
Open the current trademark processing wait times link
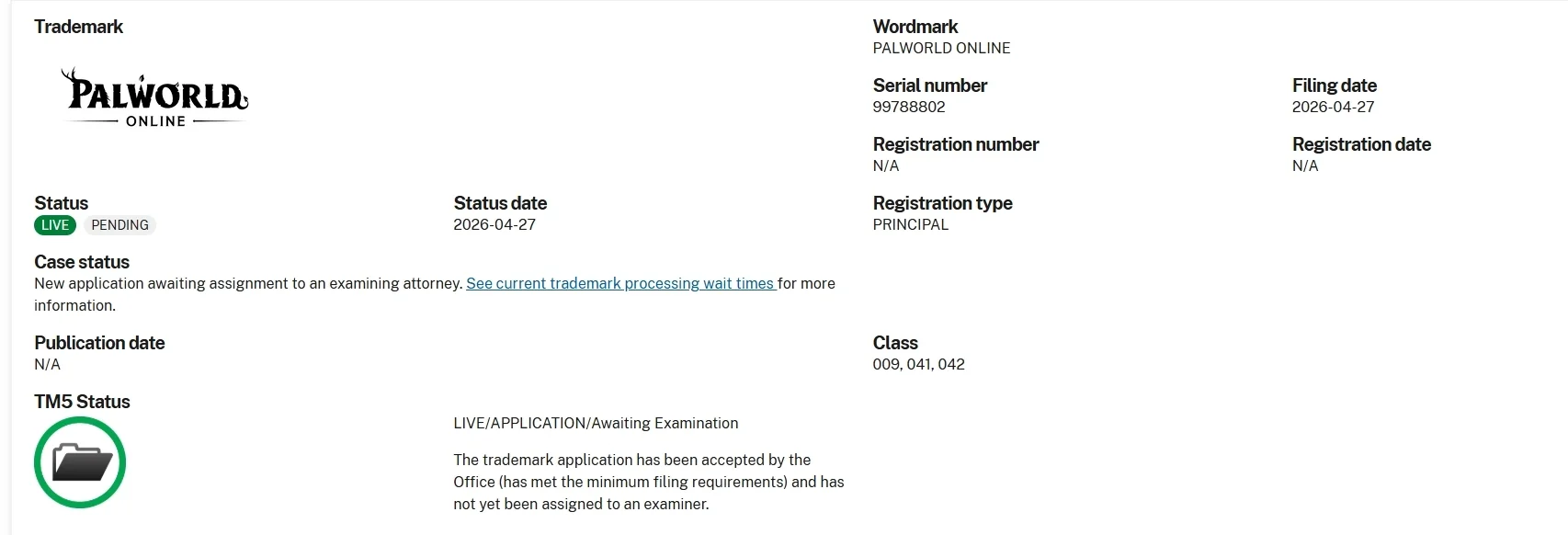click(621, 283)
